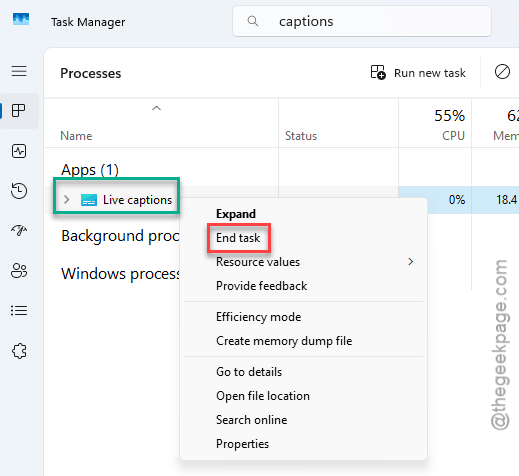
Task: Click the Live captions process name
Action: 137,200
